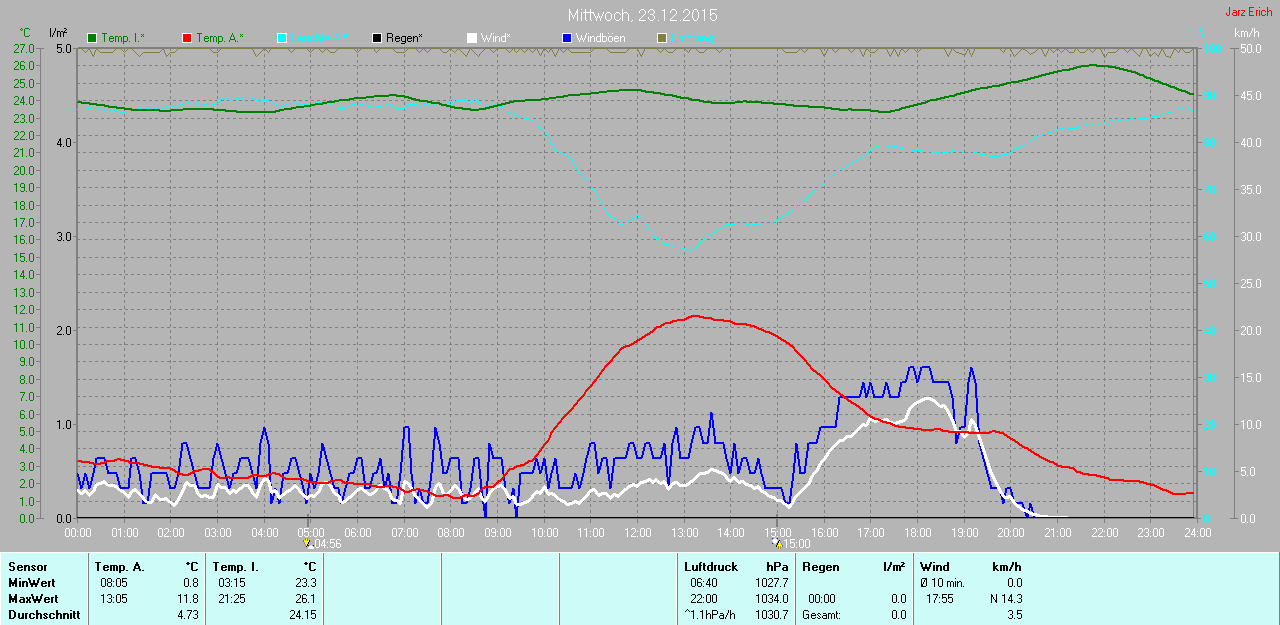The width and height of the screenshot is (1280, 625).
Task: Select the 'Feuchte A.*' legend label
Action: [x=320, y=38]
